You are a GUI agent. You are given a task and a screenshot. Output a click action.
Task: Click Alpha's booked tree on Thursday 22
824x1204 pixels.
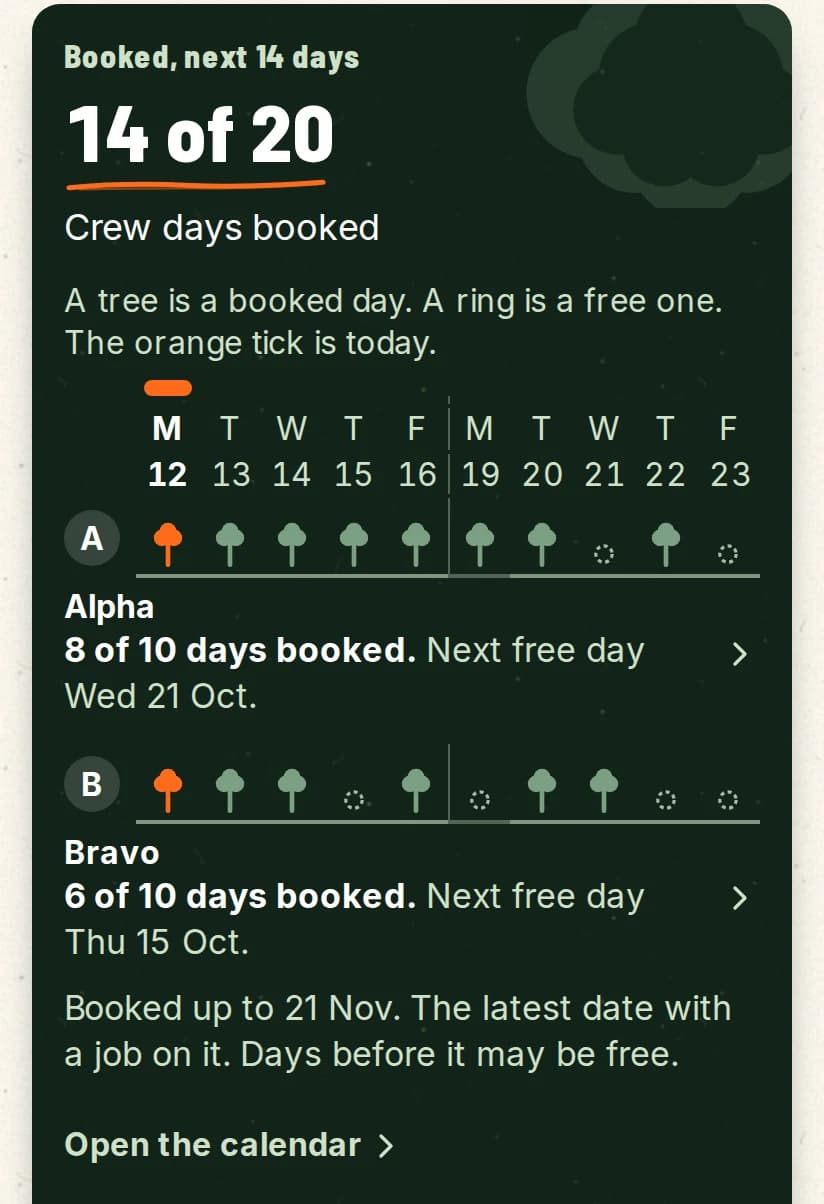(666, 544)
